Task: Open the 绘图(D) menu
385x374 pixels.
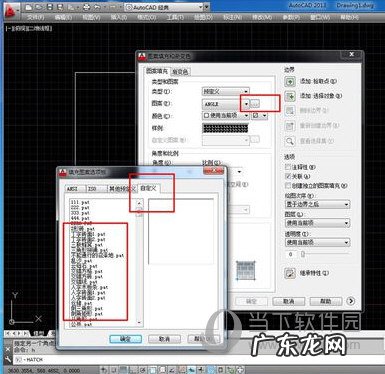Action: 203,17
